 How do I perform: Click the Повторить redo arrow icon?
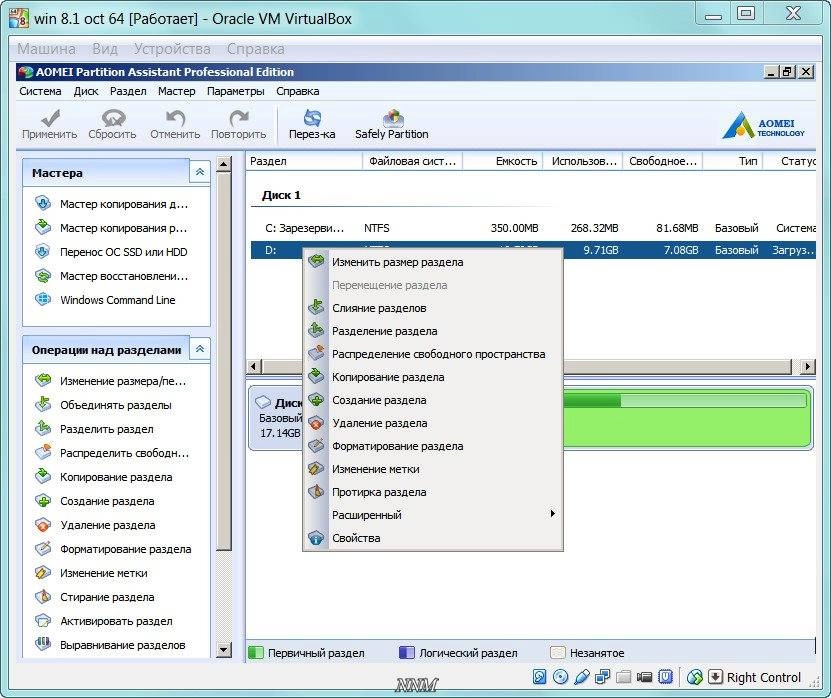[239, 118]
